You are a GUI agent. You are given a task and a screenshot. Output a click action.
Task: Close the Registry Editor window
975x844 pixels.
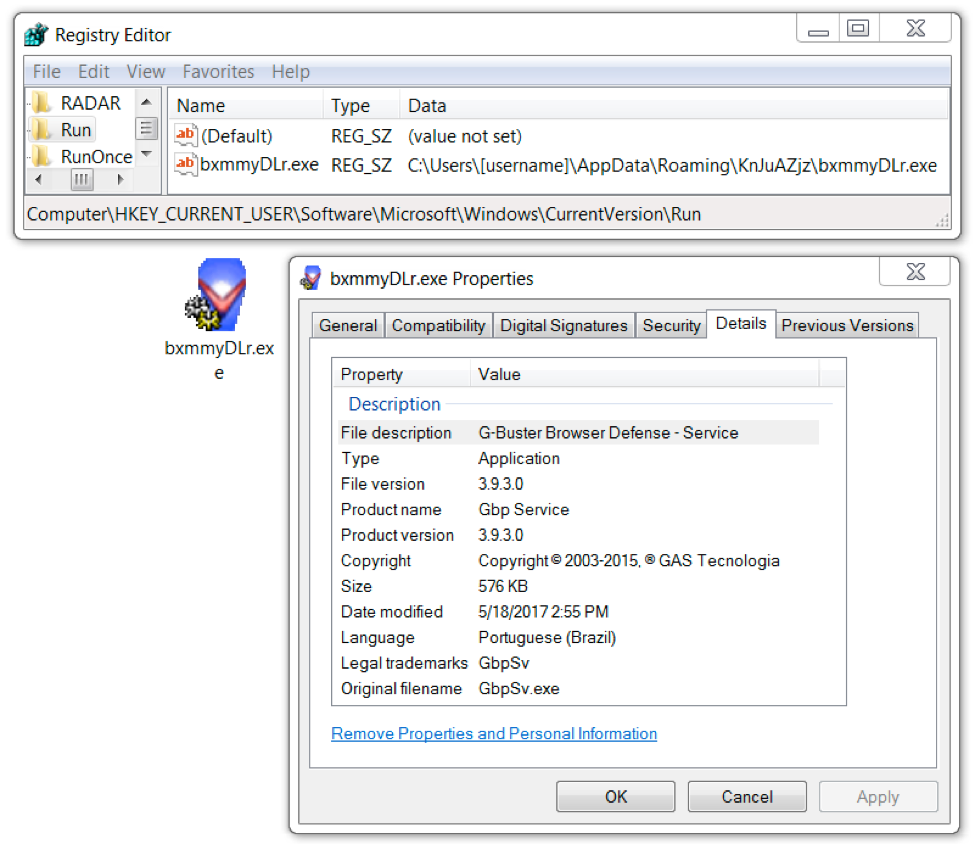(915, 29)
